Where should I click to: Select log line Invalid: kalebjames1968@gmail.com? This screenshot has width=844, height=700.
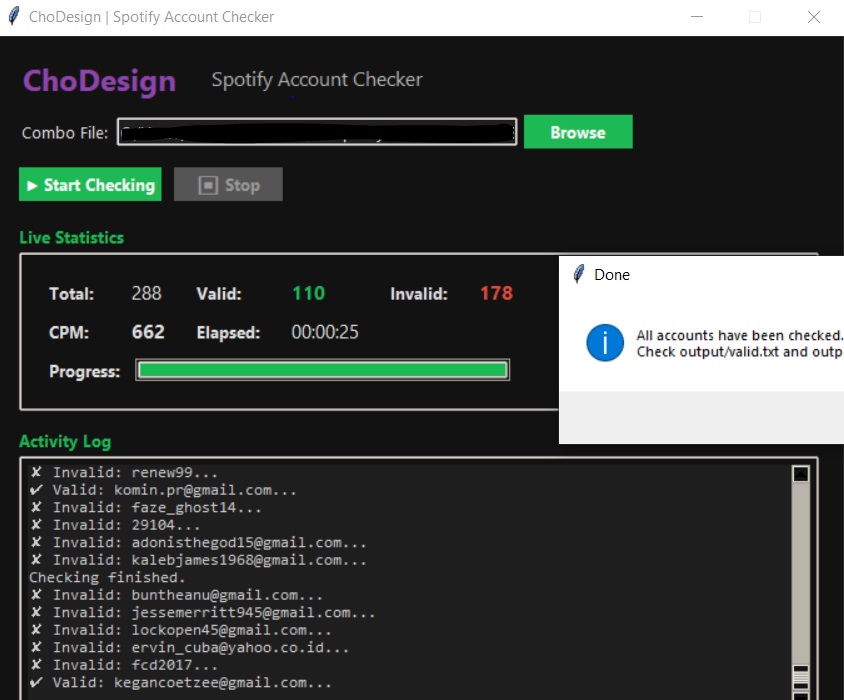[x=198, y=560]
